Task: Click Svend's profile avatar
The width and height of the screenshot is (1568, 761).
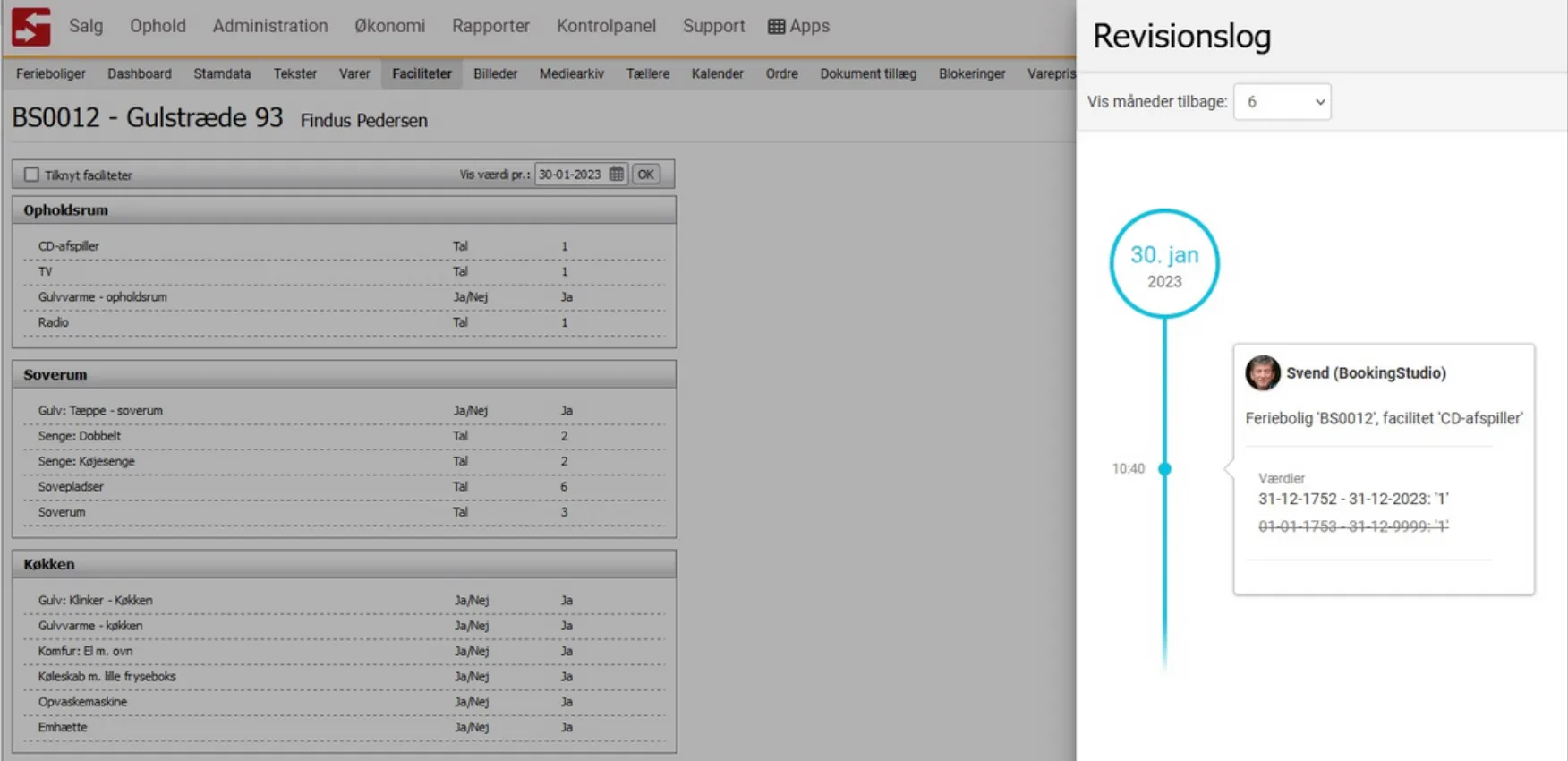Action: coord(1262,373)
